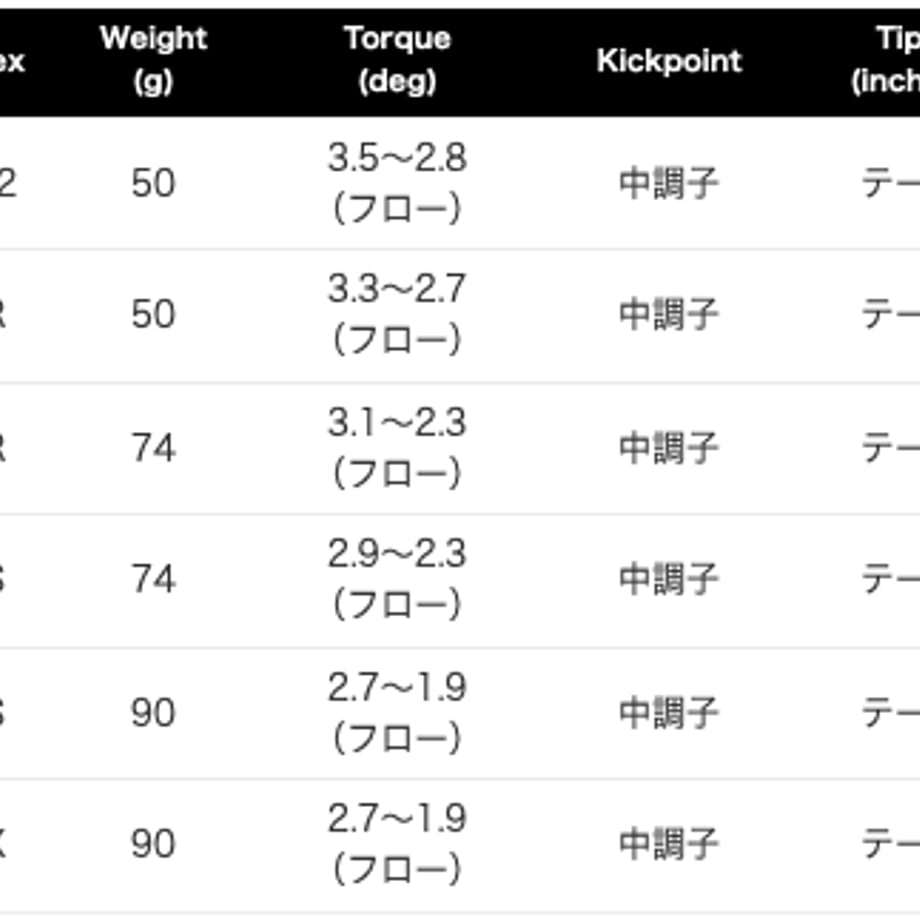The height and width of the screenshot is (920, 920).
Task: Click the second-row weight value 50
Action: (x=153, y=314)
